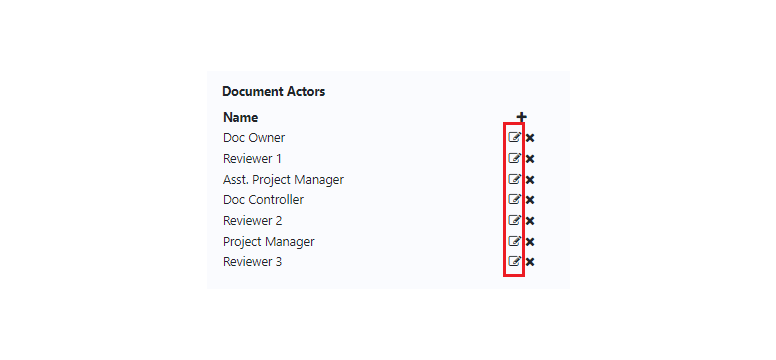Select the Reviewer 3 row label
The width and height of the screenshot is (776, 360).
252,261
